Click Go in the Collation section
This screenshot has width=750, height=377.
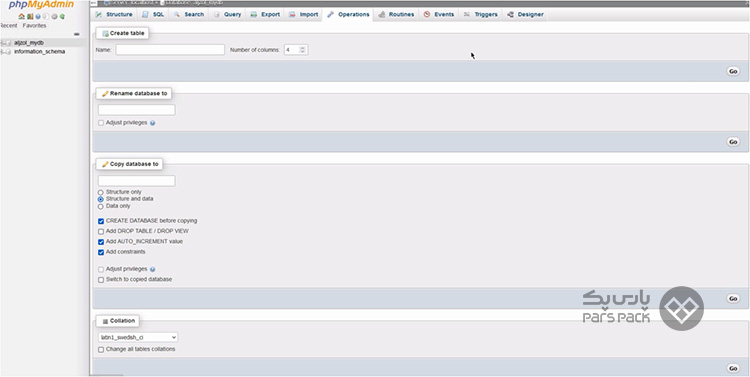tap(733, 368)
